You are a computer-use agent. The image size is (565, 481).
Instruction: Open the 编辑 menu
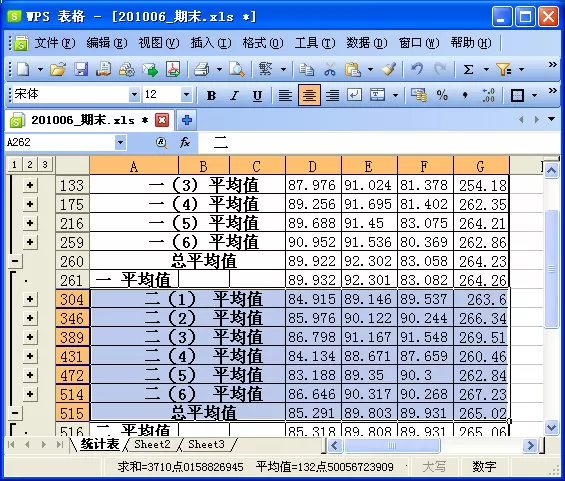pyautogui.click(x=107, y=43)
